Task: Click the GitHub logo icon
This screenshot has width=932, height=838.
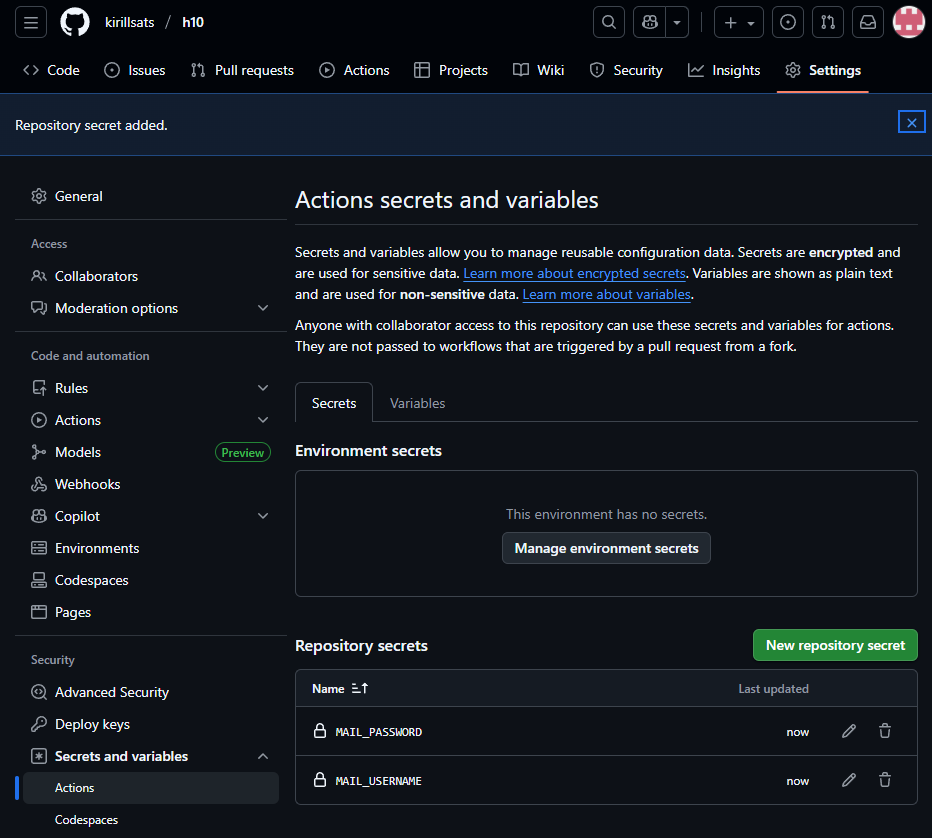Action: coord(75,22)
